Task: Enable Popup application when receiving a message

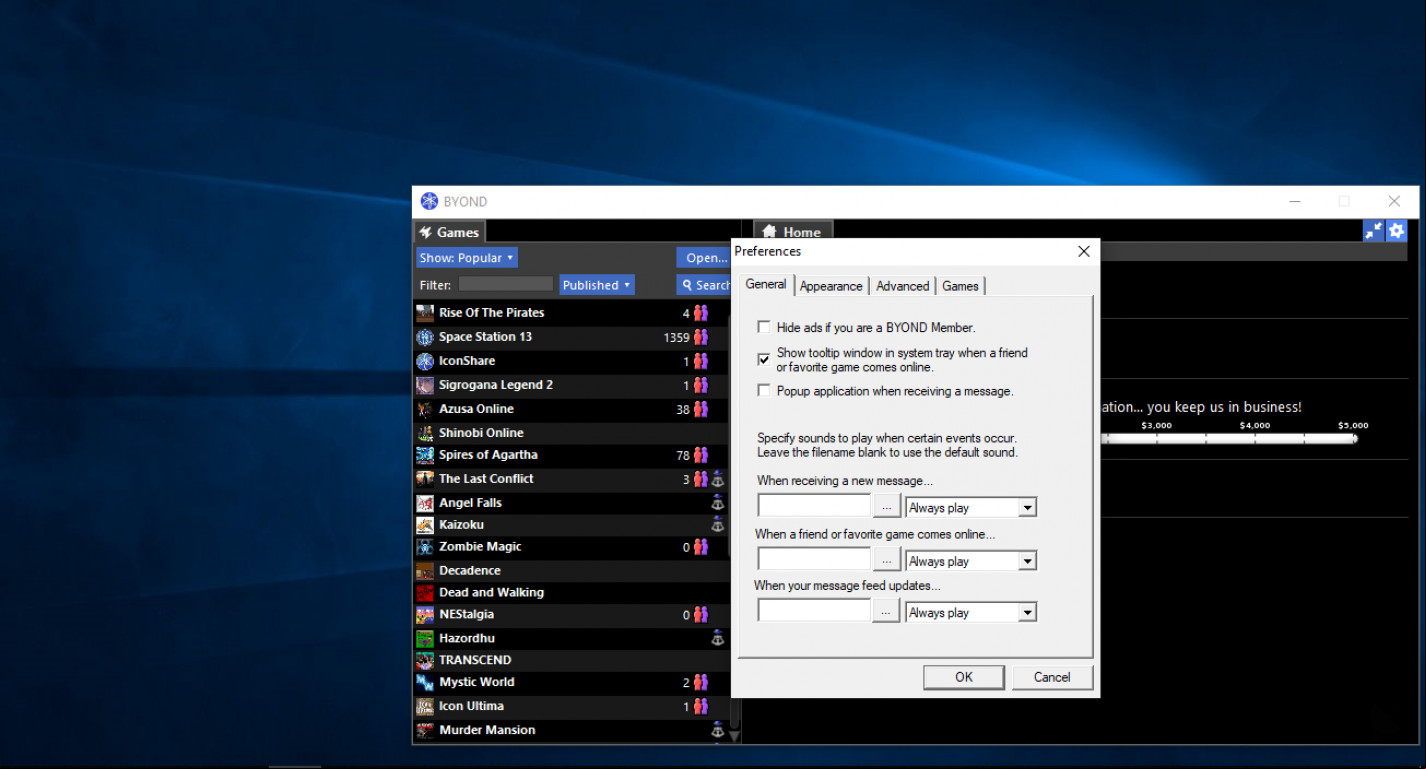Action: tap(764, 391)
